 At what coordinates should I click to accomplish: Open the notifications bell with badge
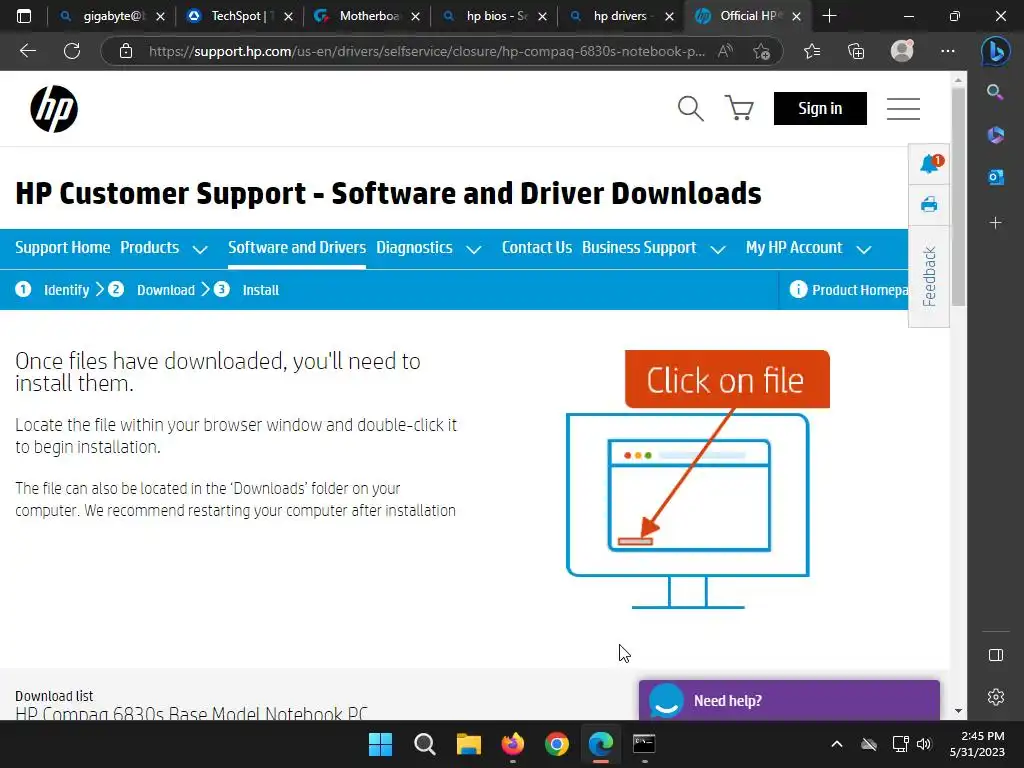click(929, 163)
